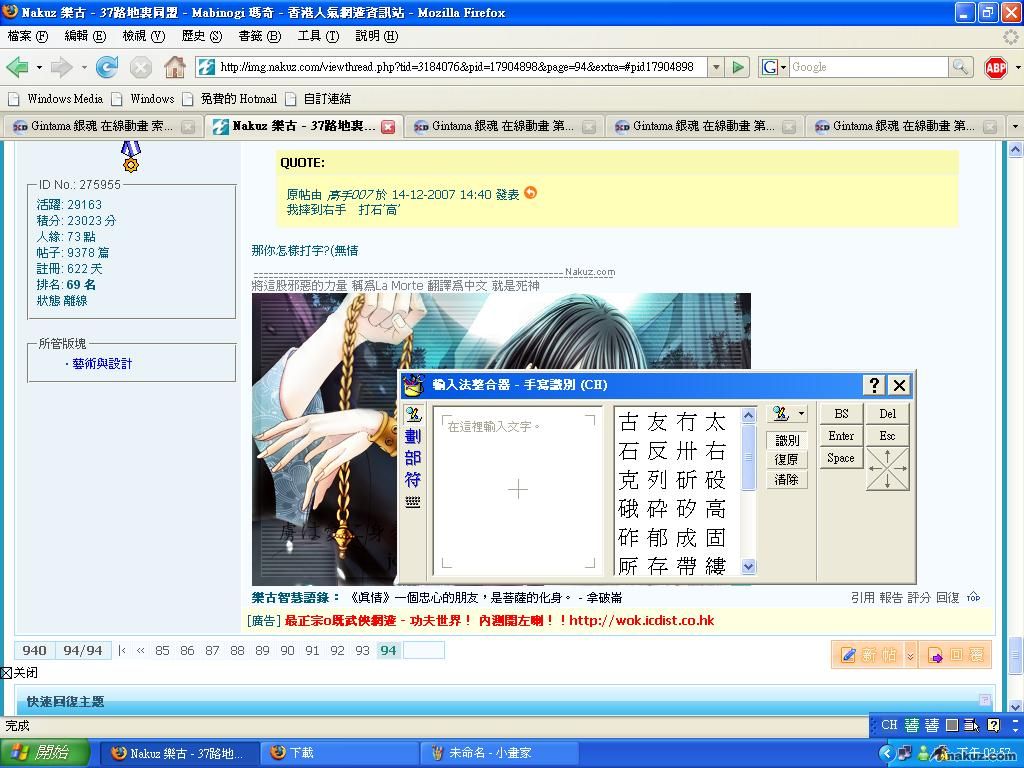
Task: Click the CH language indicator on language bar
Action: (x=889, y=725)
